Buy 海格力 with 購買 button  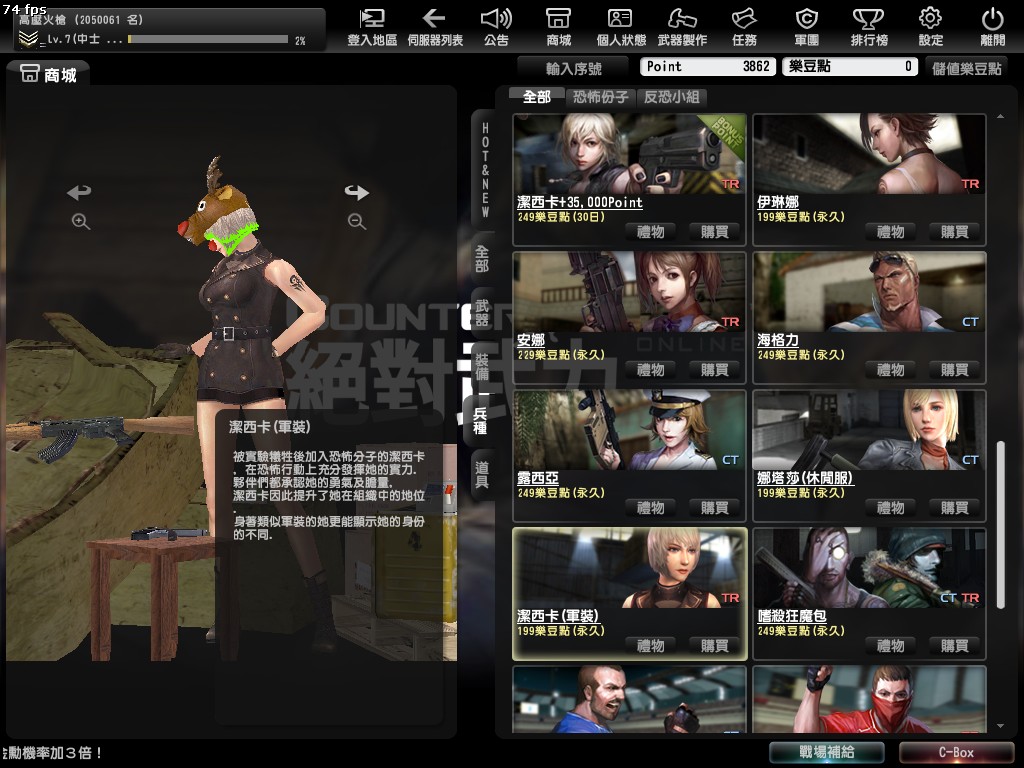(954, 370)
